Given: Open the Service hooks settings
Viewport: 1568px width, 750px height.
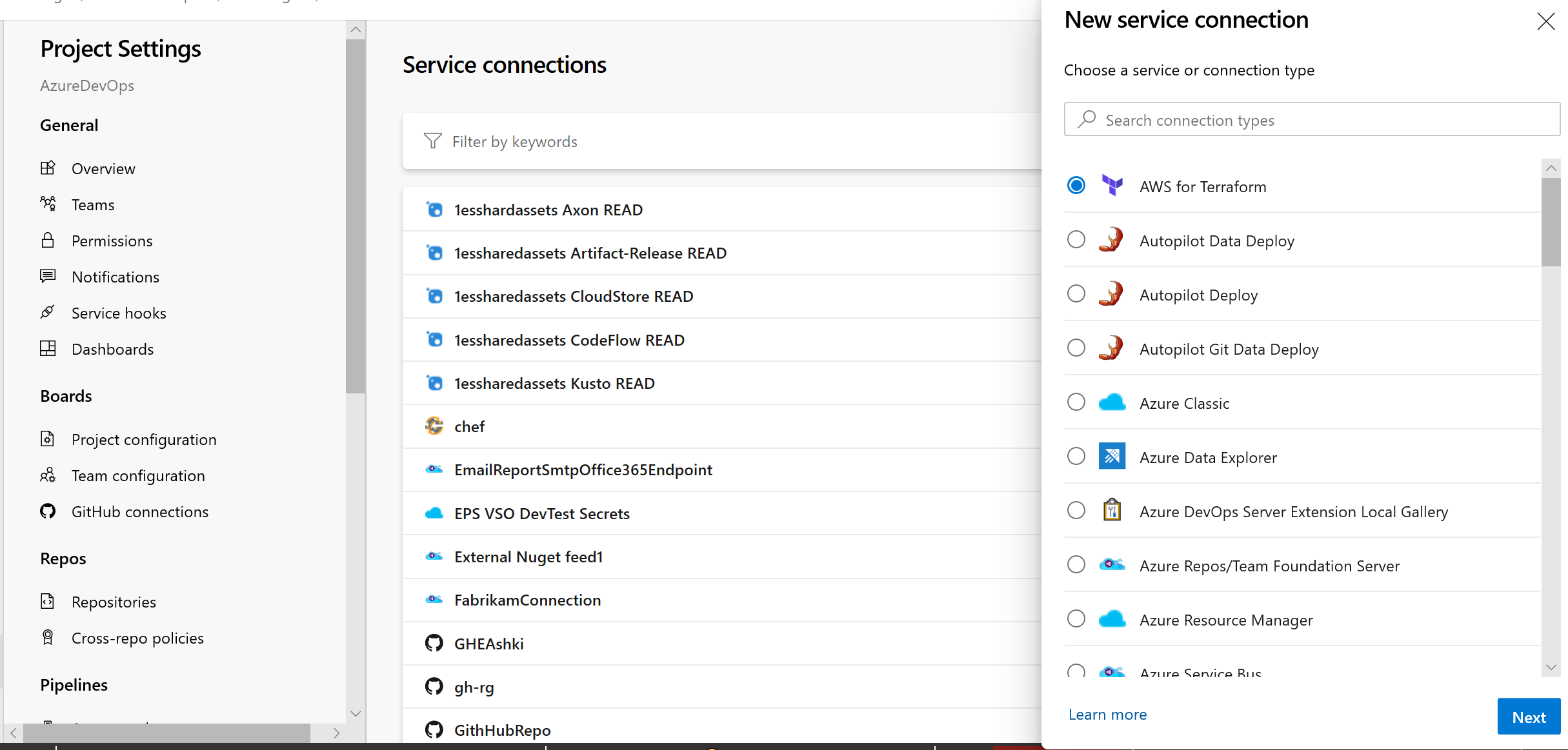Looking at the screenshot, I should (118, 312).
